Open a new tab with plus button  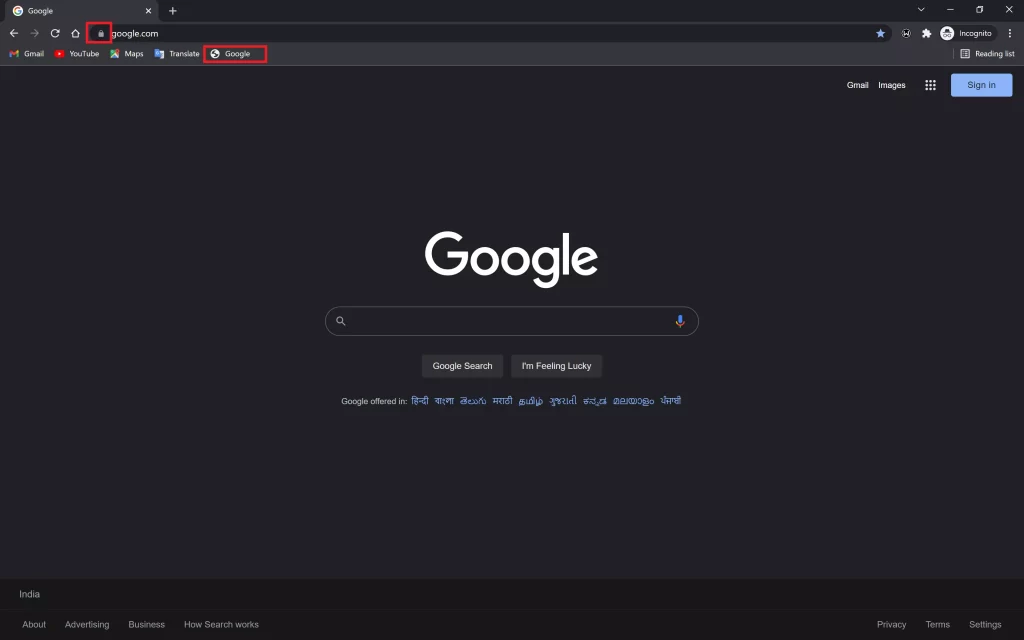point(172,10)
